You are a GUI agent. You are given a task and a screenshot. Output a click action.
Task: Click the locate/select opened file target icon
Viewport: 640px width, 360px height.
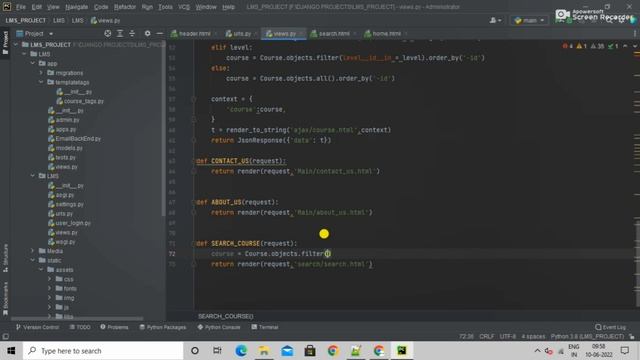pyautogui.click(x=108, y=33)
